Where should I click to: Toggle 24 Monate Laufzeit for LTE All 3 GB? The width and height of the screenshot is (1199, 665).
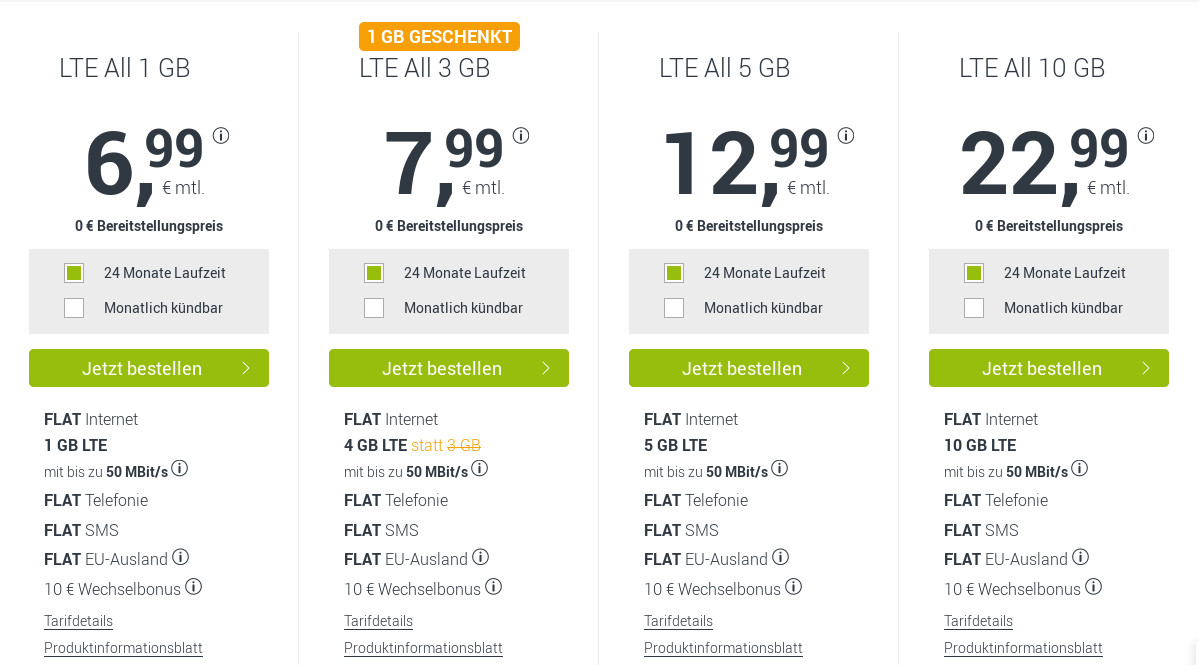click(x=374, y=273)
